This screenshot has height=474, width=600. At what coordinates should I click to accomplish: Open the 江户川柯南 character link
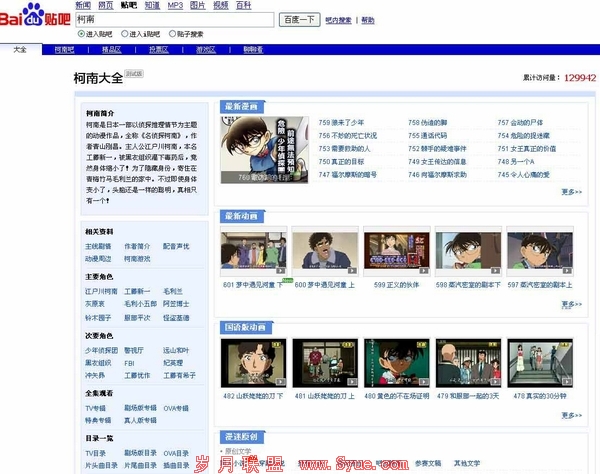coord(101,292)
